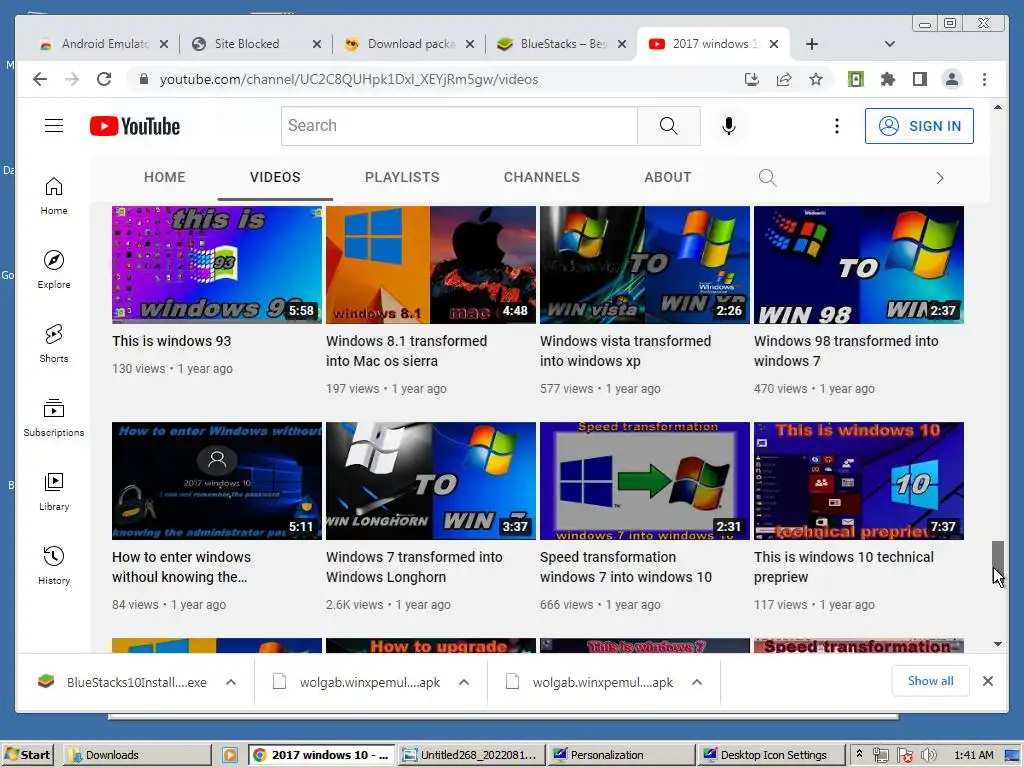The width and height of the screenshot is (1024, 768).
Task: Open Downloads window from taskbar
Action: click(x=137, y=755)
